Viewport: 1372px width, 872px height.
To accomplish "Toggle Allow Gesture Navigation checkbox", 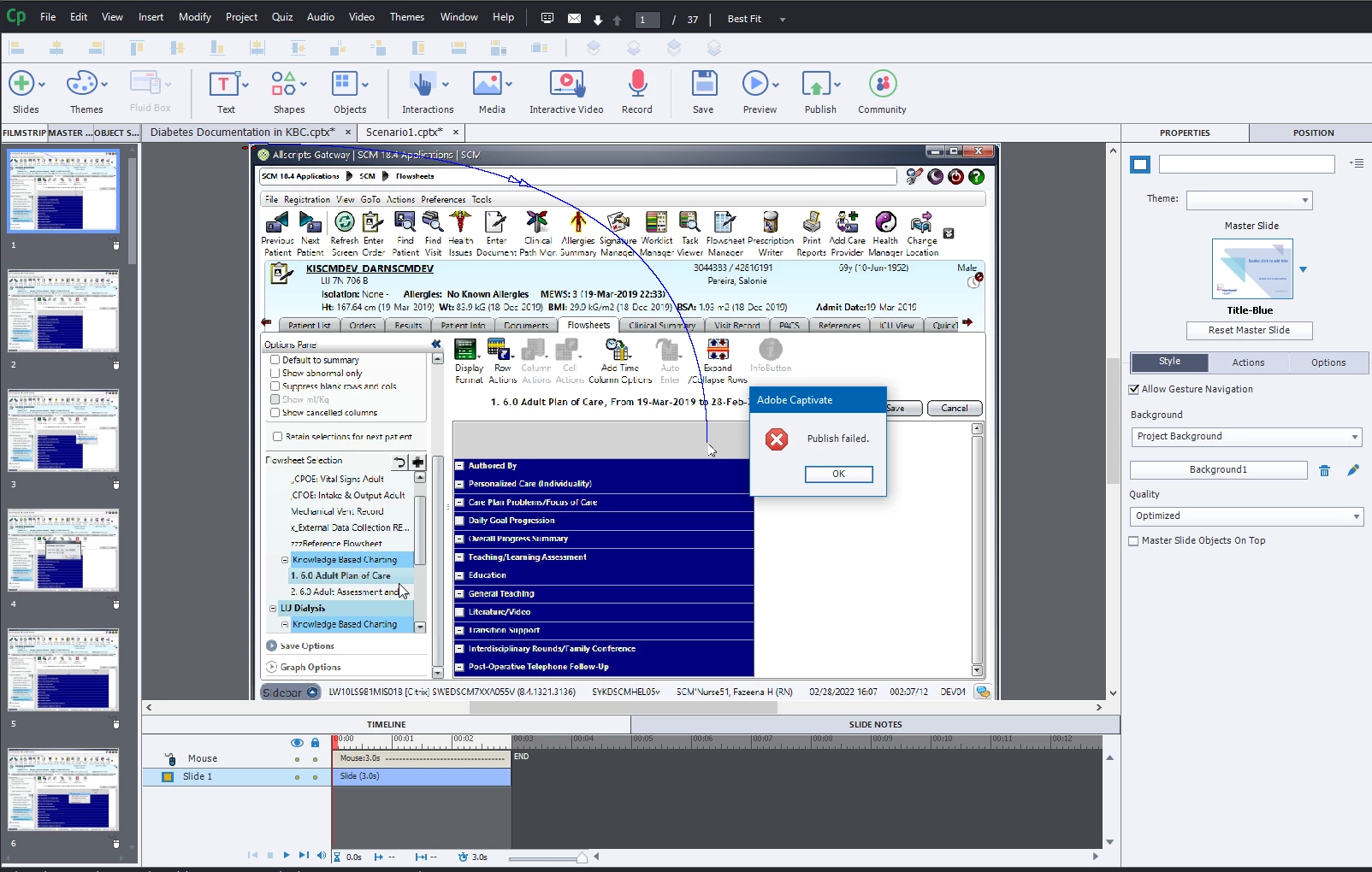I will (x=1134, y=389).
